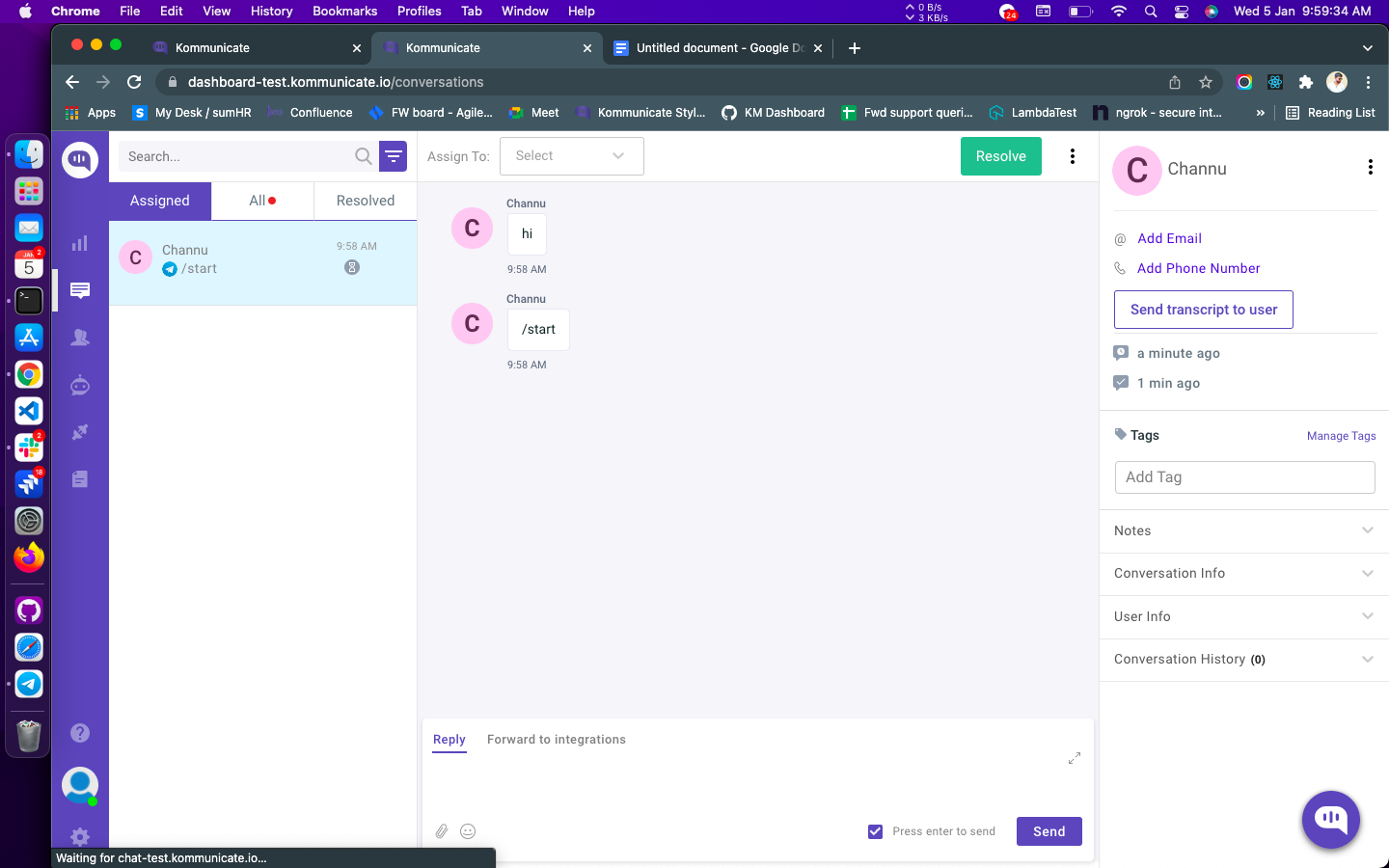
Task: Click the Send transcript to user button
Action: (x=1203, y=310)
